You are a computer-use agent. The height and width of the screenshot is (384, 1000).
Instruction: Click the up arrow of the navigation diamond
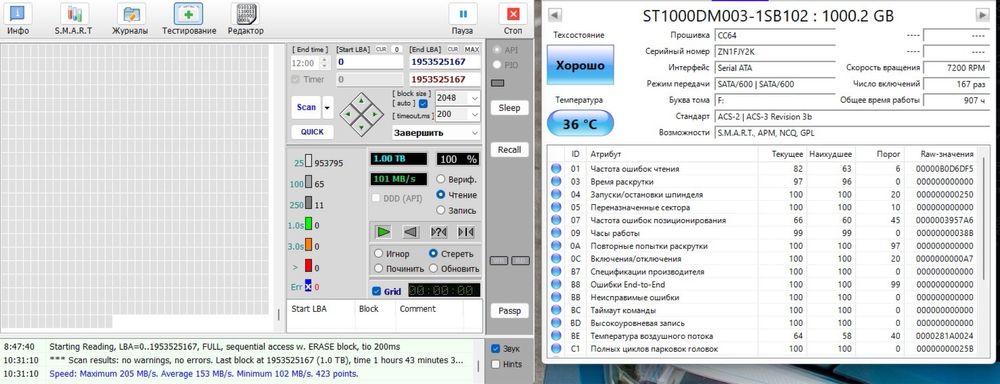[361, 101]
